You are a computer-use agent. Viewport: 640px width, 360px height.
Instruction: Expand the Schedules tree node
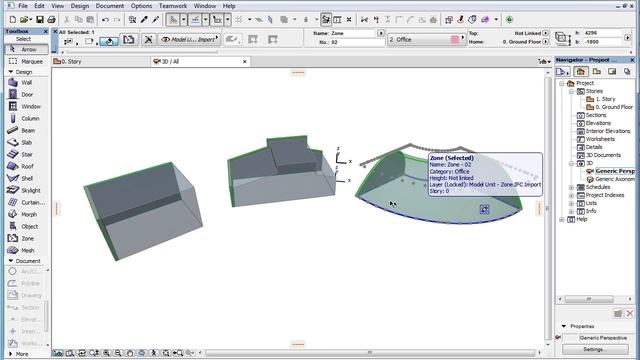(x=571, y=187)
